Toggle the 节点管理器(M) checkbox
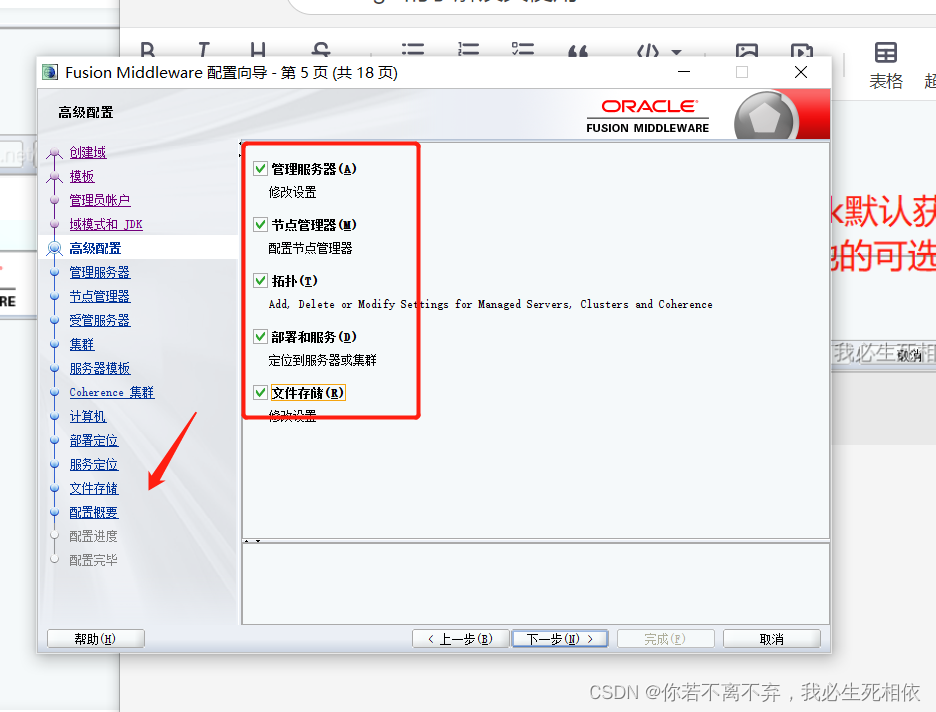The height and width of the screenshot is (712, 936). pos(260,225)
